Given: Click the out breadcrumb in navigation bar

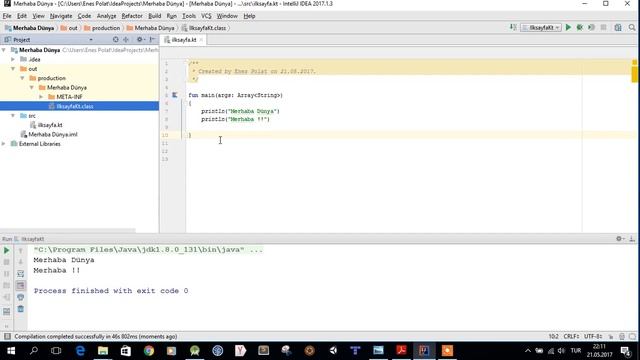Looking at the screenshot, I should pyautogui.click(x=69, y=28).
